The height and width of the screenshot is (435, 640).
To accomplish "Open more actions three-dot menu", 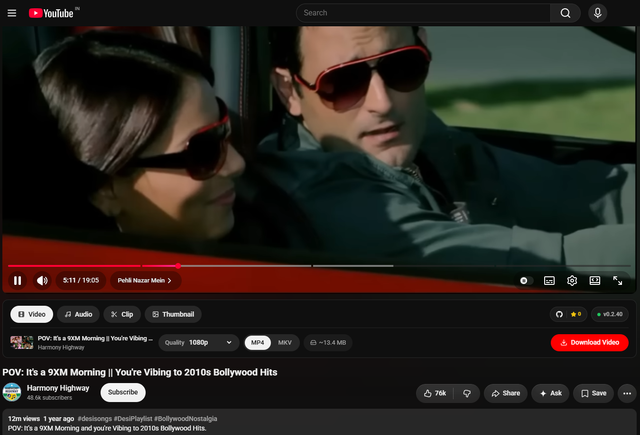I will pyautogui.click(x=627, y=393).
